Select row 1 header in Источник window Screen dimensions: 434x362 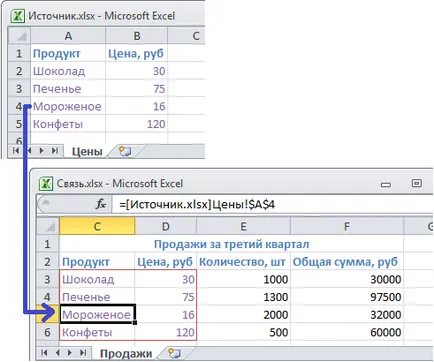19,53
